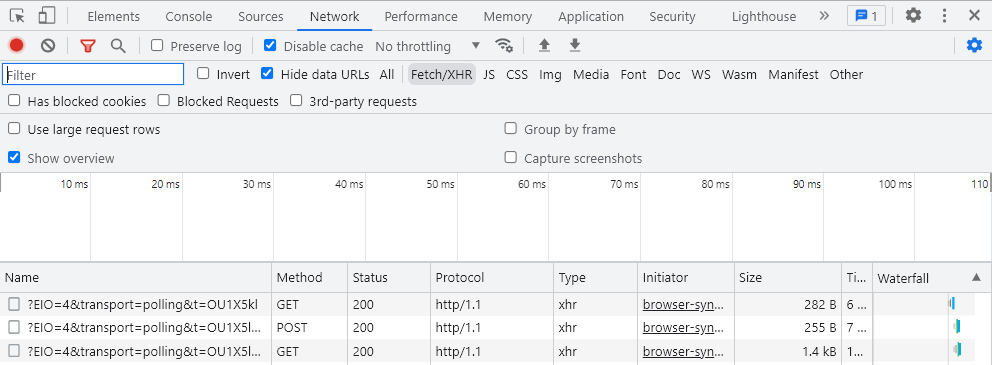Sort by Size column header
The height and width of the screenshot is (365, 992).
coord(788,278)
